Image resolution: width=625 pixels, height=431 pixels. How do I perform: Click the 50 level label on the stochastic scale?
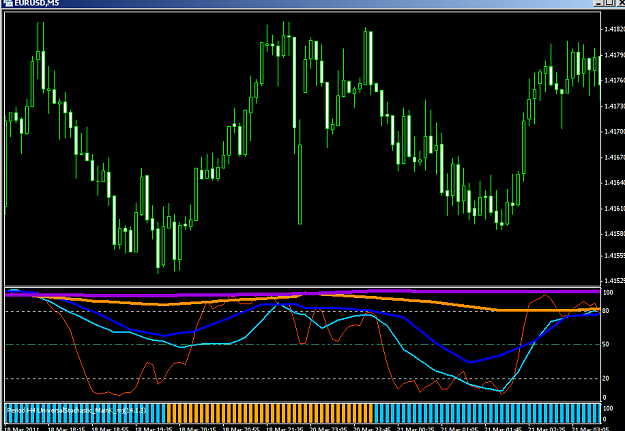tap(605, 344)
